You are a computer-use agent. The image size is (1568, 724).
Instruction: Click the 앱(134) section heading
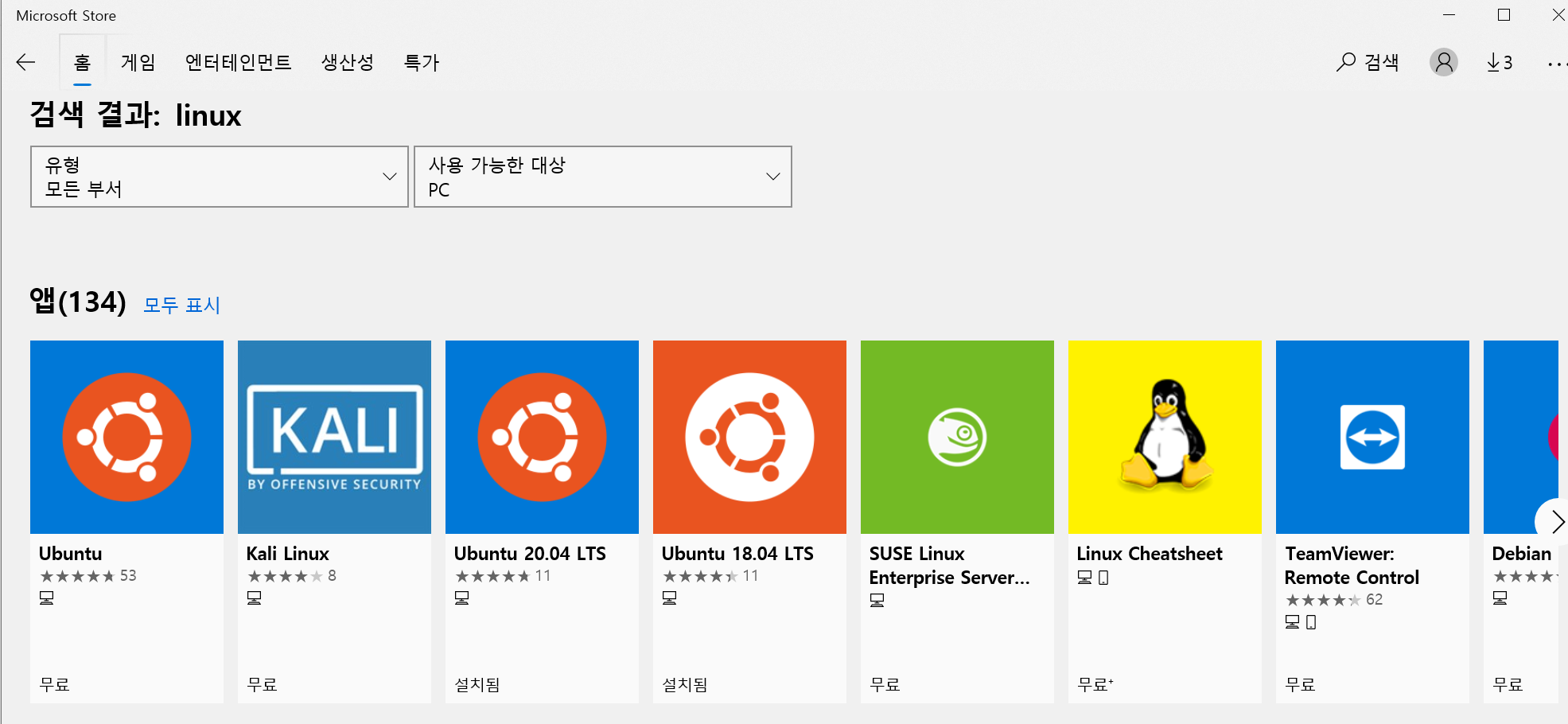point(78,302)
